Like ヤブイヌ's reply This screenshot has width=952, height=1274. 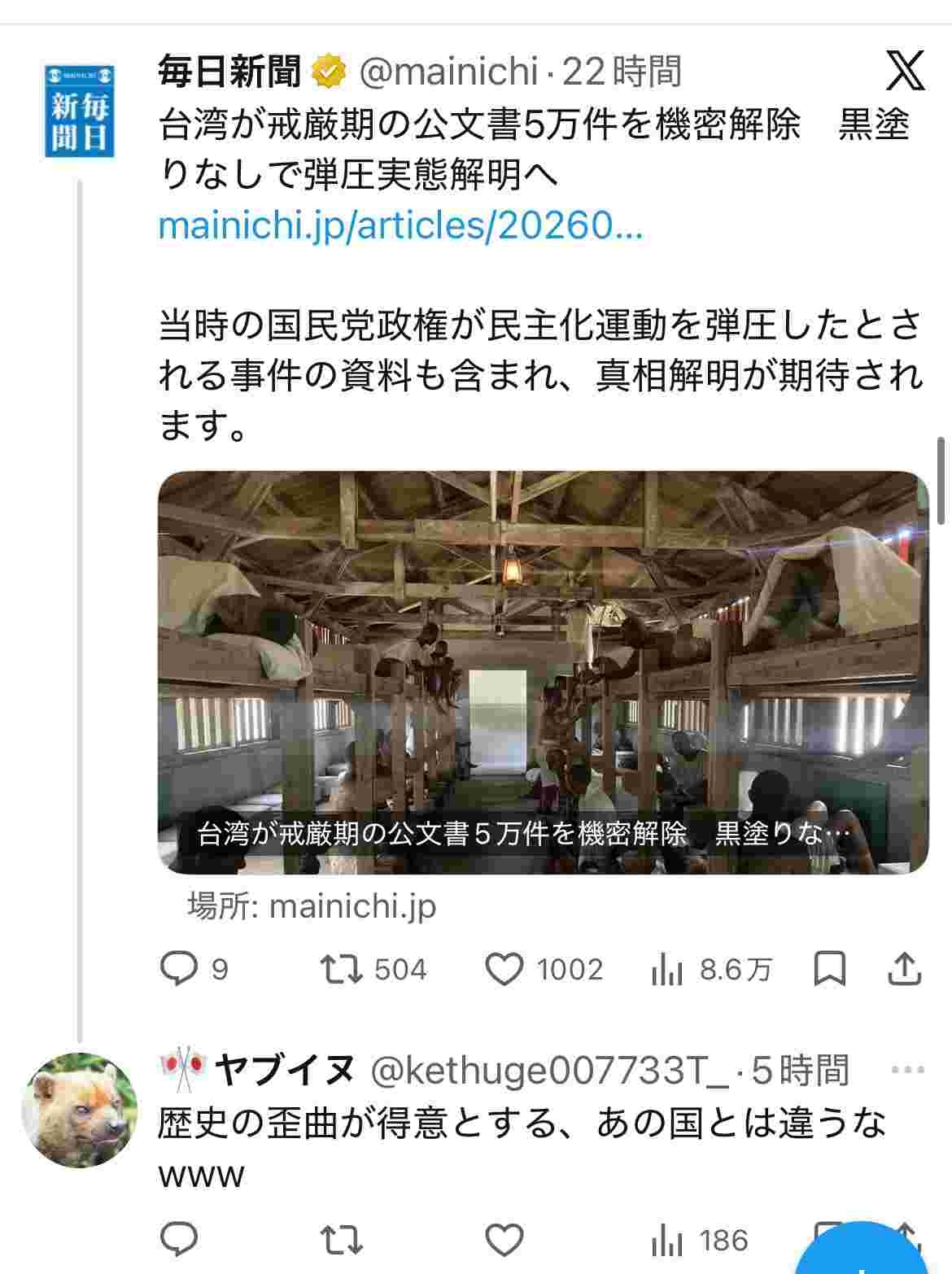[x=504, y=1241]
